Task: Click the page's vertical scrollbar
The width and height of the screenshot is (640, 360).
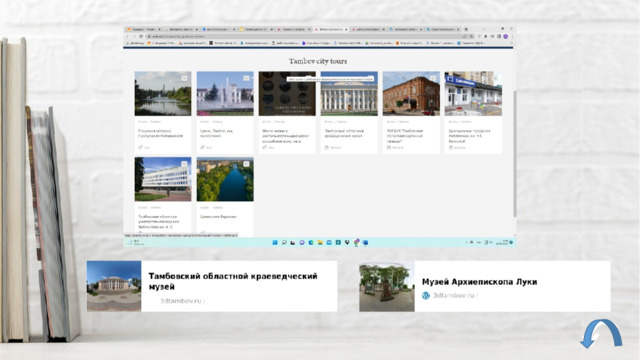Action: pyautogui.click(x=515, y=153)
